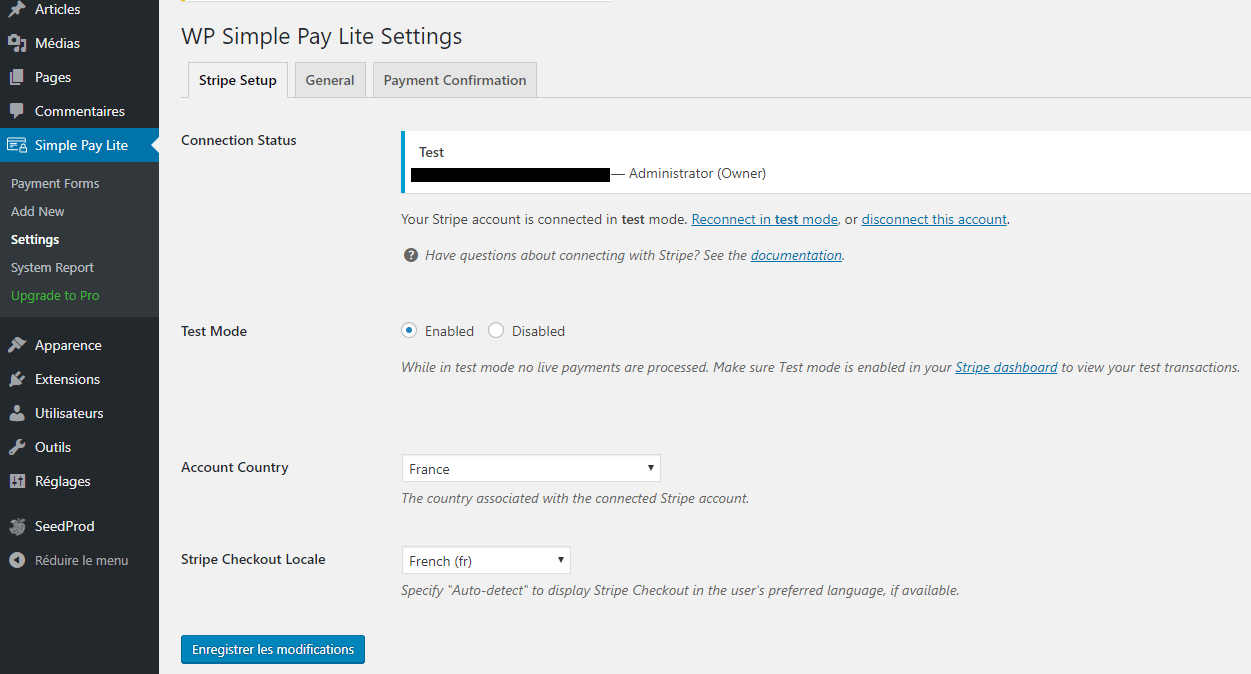The height and width of the screenshot is (674, 1251).
Task: Click the Utilisateurs person icon
Action: tap(17, 413)
